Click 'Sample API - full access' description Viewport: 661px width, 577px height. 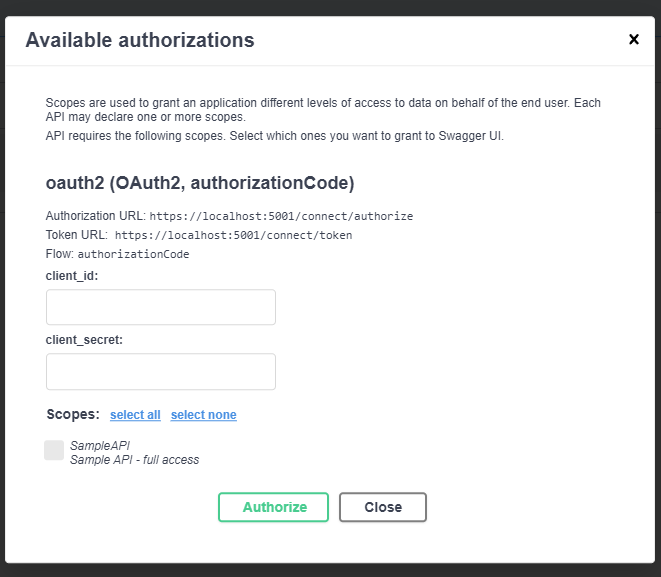(134, 460)
